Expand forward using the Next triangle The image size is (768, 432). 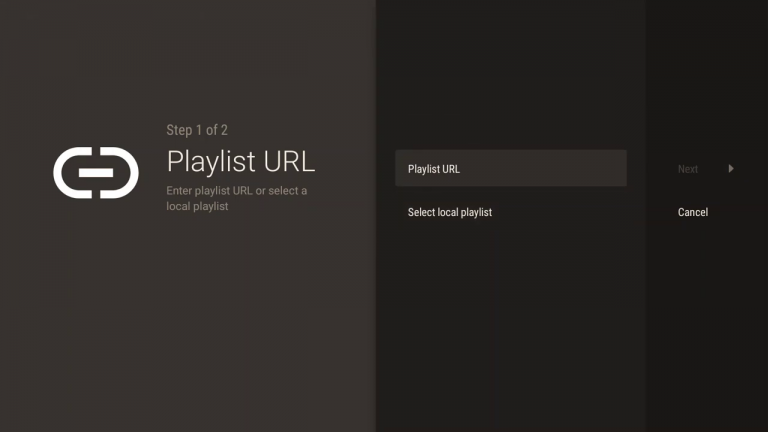(x=731, y=169)
